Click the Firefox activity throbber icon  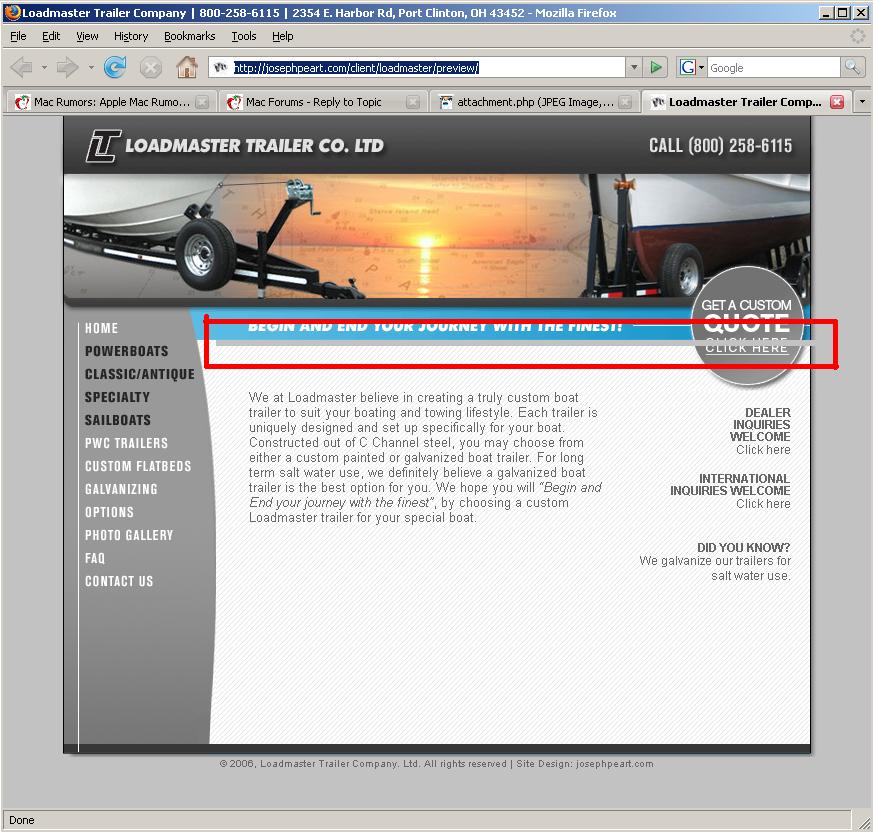click(x=857, y=36)
